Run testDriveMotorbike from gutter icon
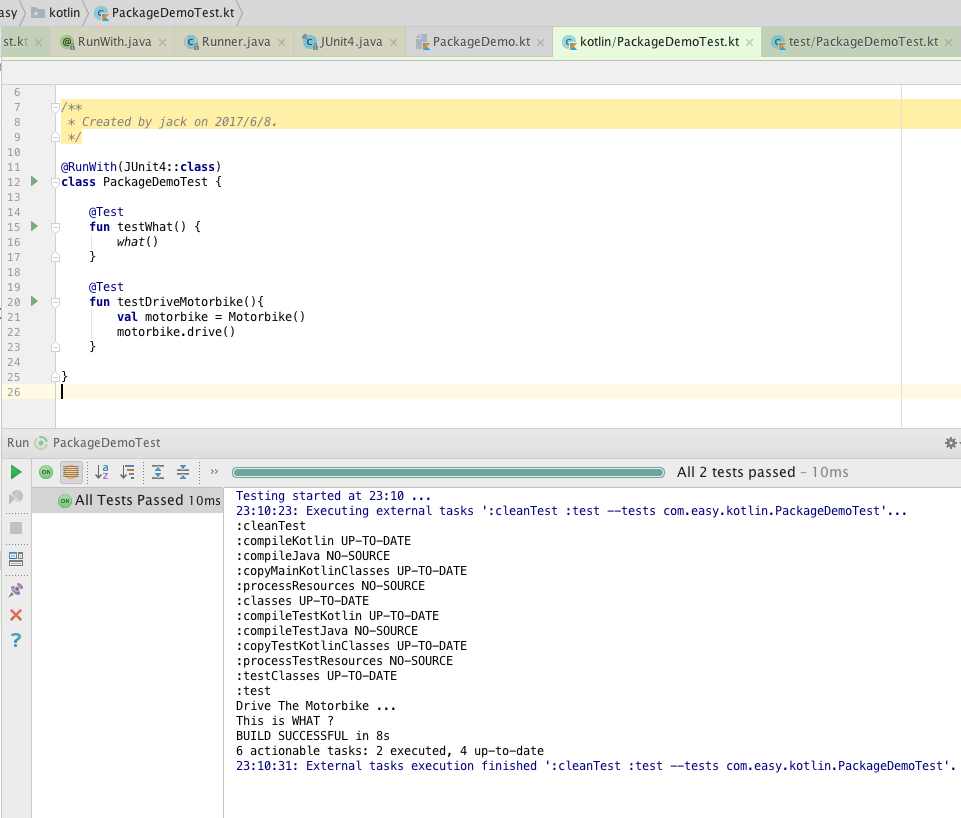 [34, 301]
